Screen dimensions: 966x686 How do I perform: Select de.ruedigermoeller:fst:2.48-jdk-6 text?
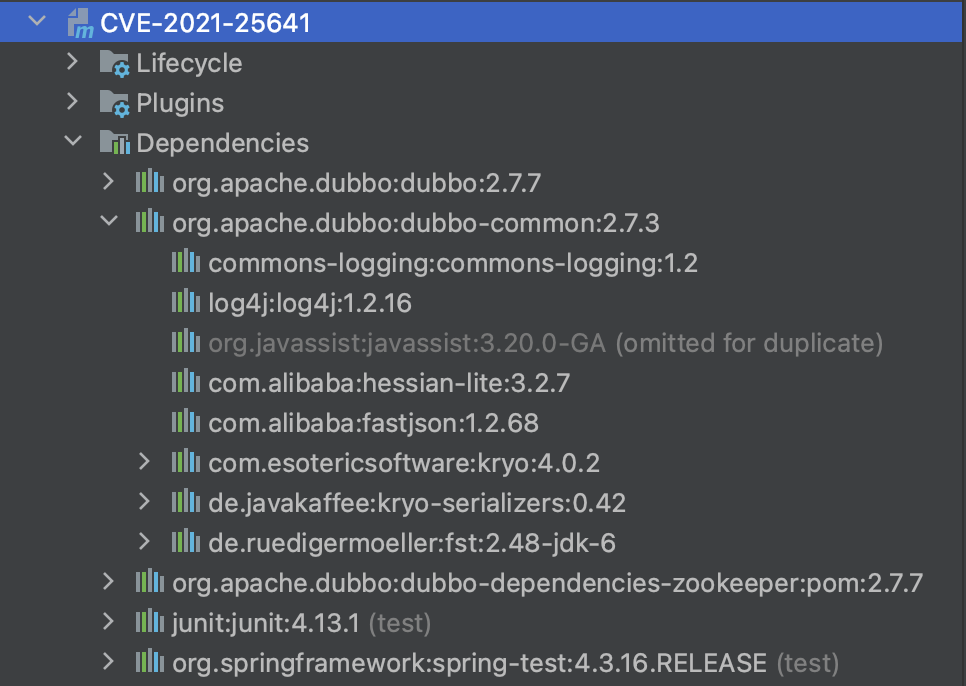[412, 544]
